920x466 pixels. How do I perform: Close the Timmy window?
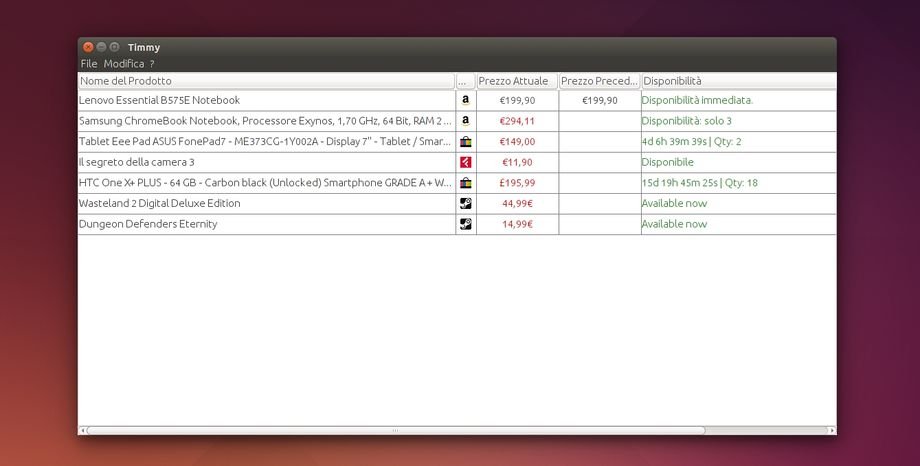click(88, 47)
